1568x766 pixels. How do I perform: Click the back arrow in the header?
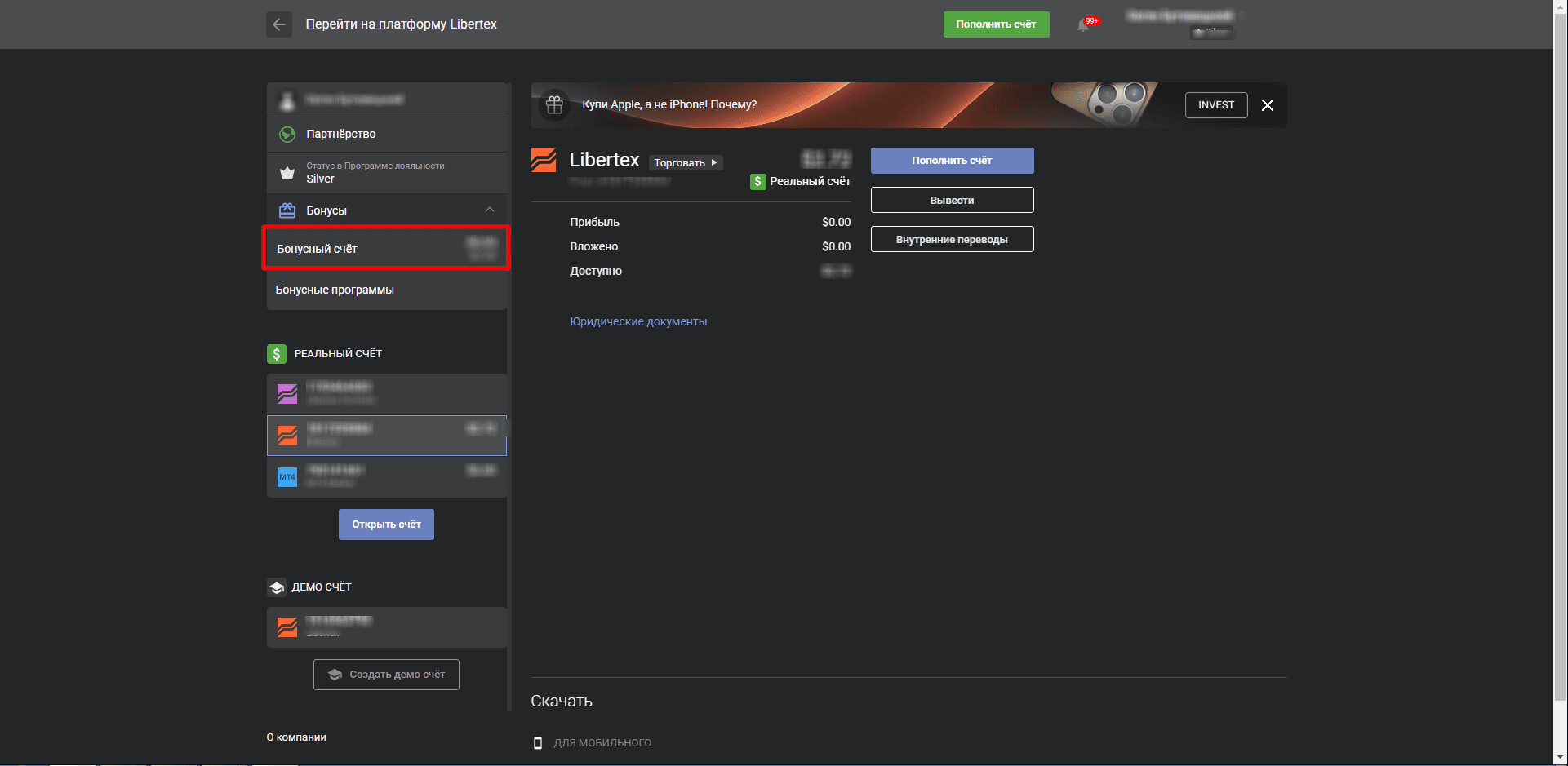(279, 24)
